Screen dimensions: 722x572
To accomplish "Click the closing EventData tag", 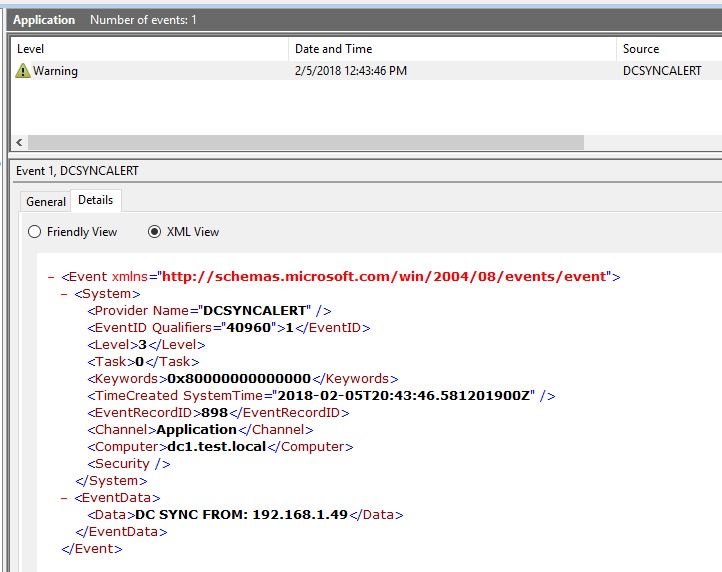I will (x=122, y=532).
